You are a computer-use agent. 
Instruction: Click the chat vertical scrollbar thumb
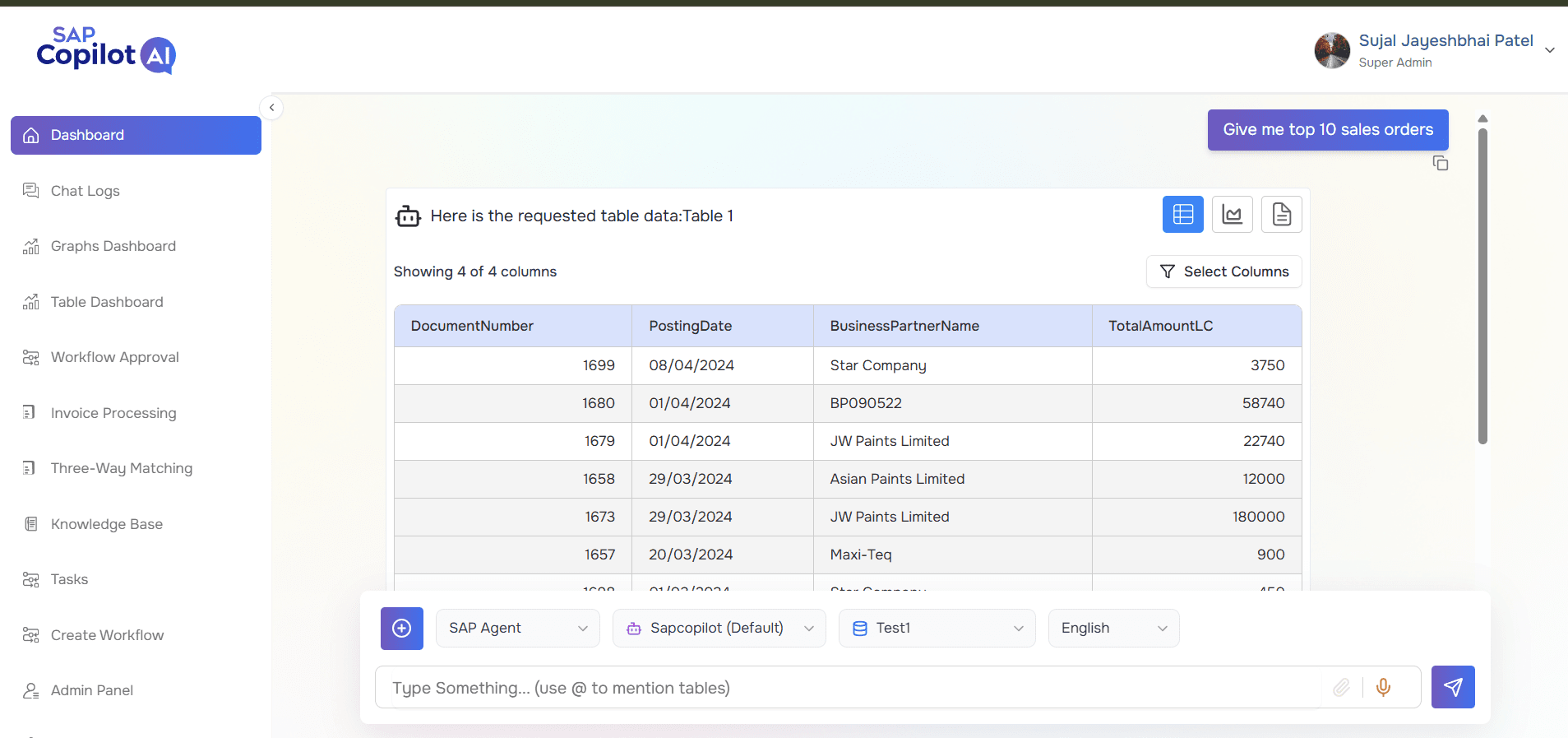point(1482,286)
